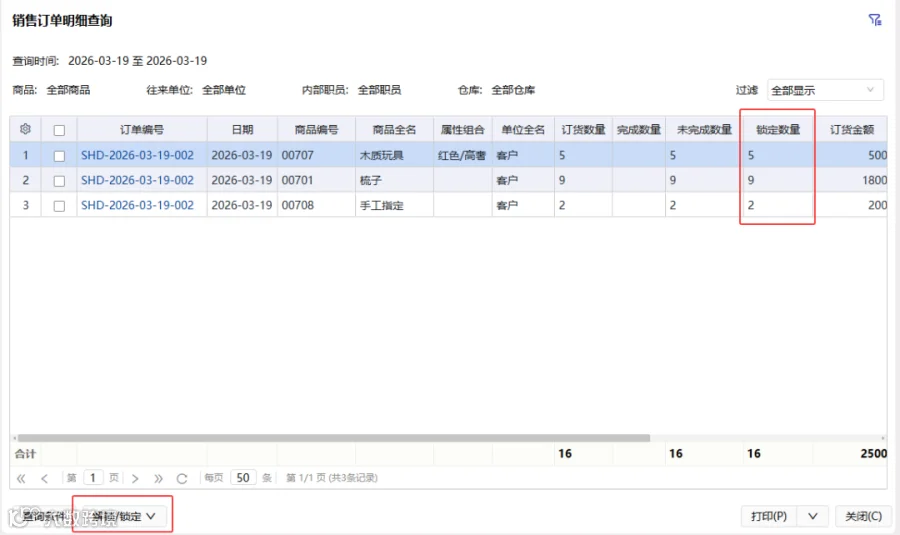
Task: Sort by 订单编号 column header
Action: pos(142,130)
